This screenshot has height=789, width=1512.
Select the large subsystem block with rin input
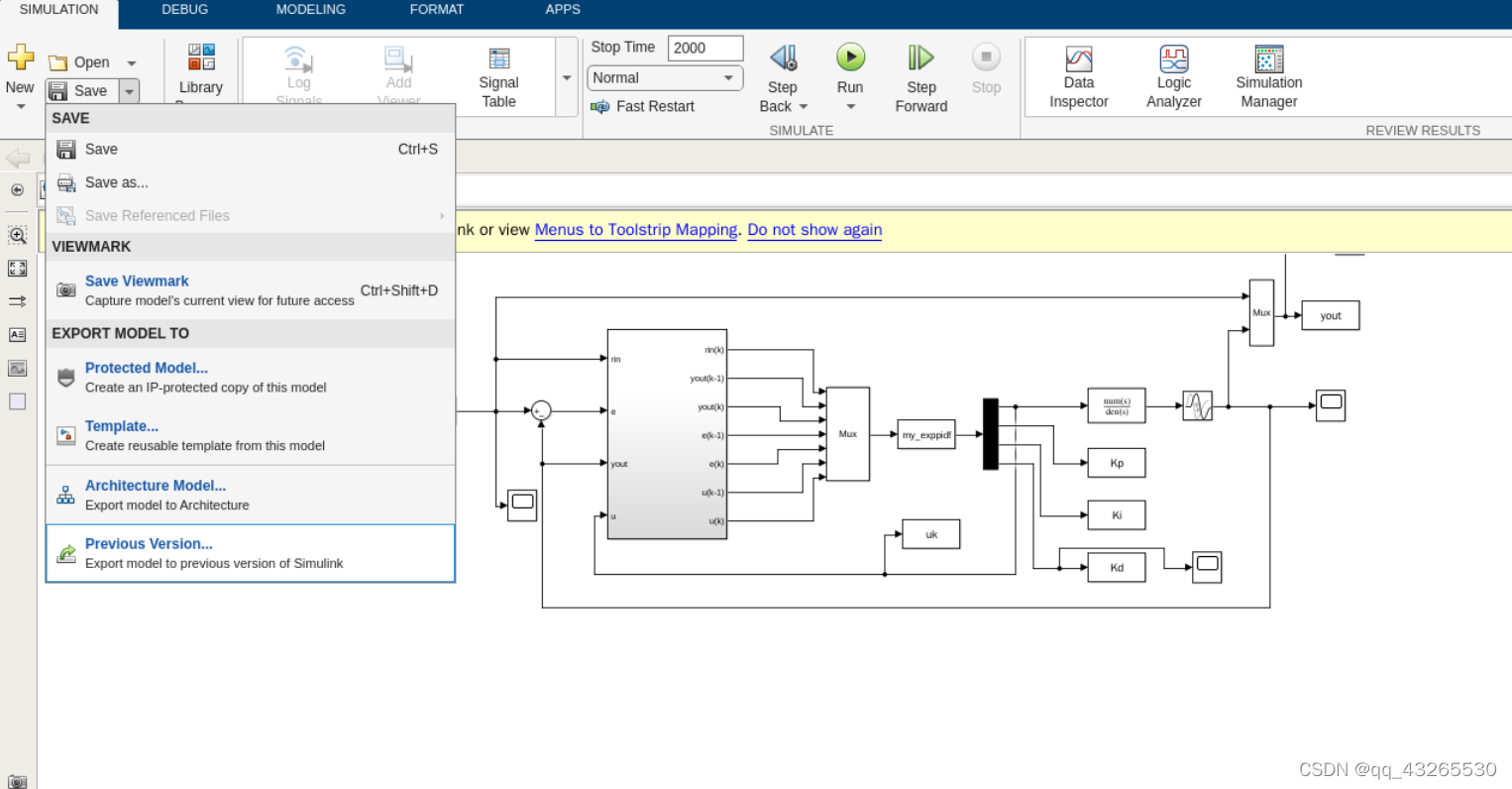click(x=667, y=434)
